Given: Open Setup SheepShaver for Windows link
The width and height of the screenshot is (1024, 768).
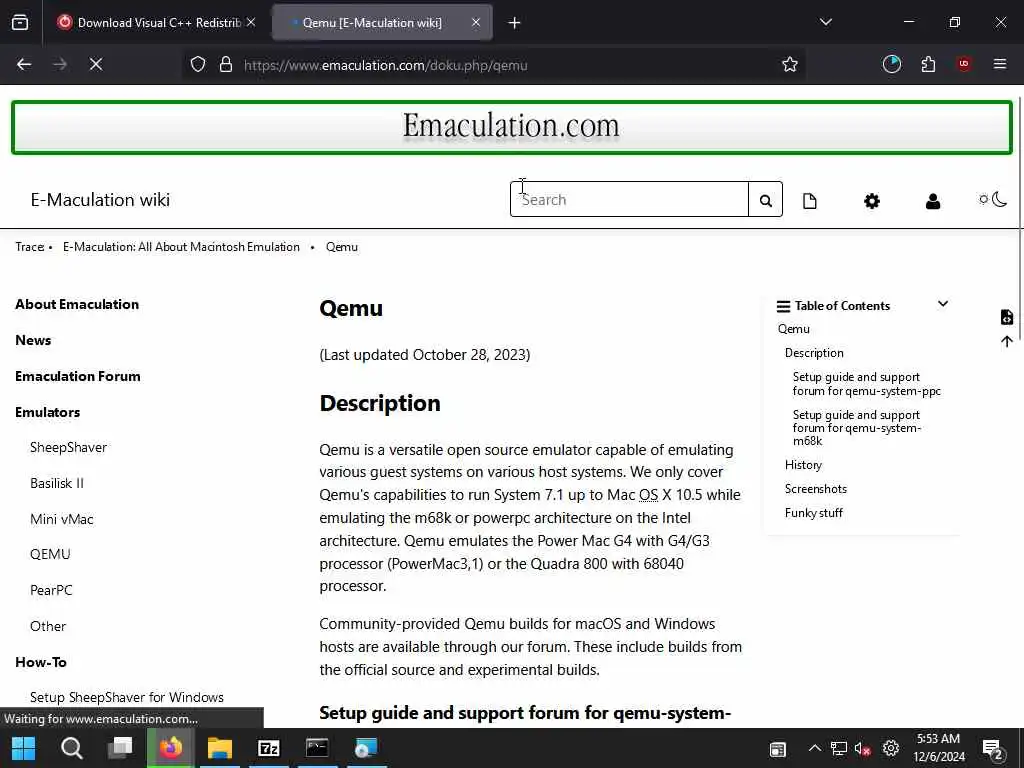Looking at the screenshot, I should click(127, 697).
